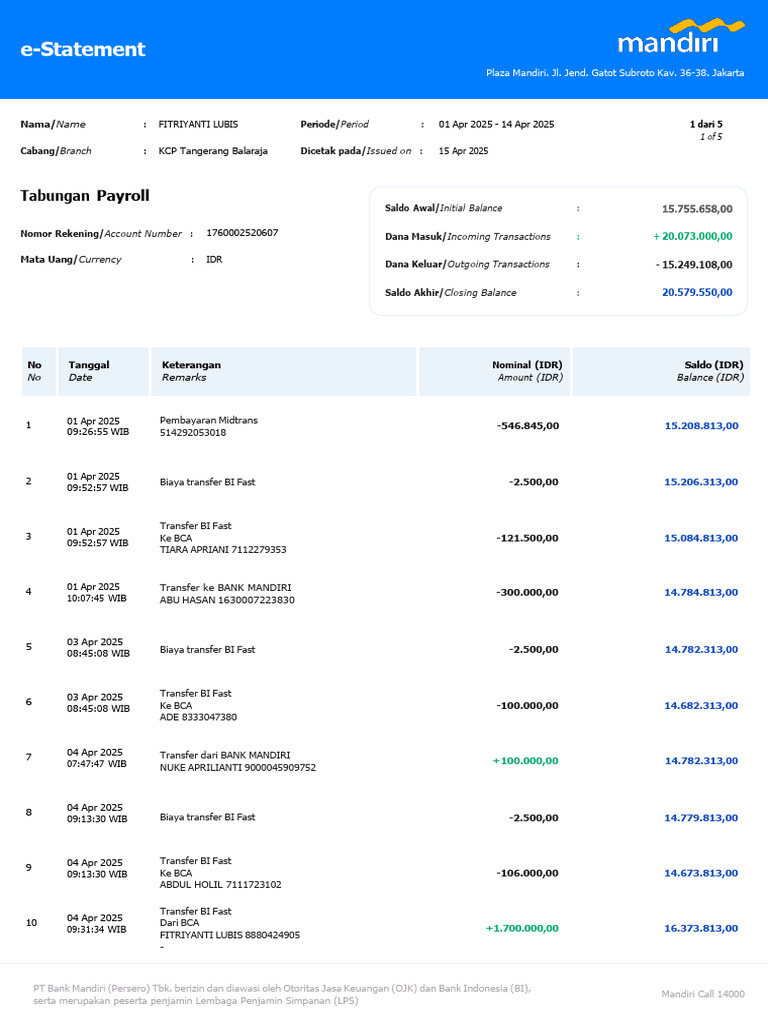Select the balance 16.373.813,00
The width and height of the screenshot is (768, 1024).
pos(701,929)
